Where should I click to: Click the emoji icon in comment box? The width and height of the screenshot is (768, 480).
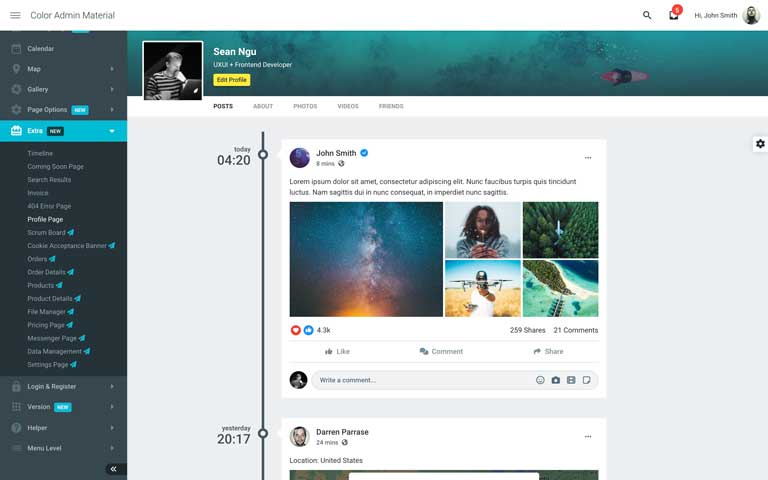tap(540, 380)
